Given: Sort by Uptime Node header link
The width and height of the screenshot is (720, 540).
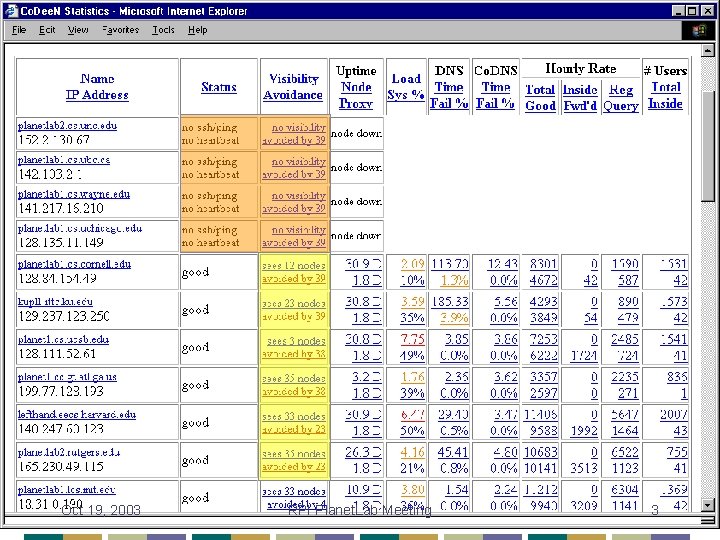Looking at the screenshot, I should 356,87.
